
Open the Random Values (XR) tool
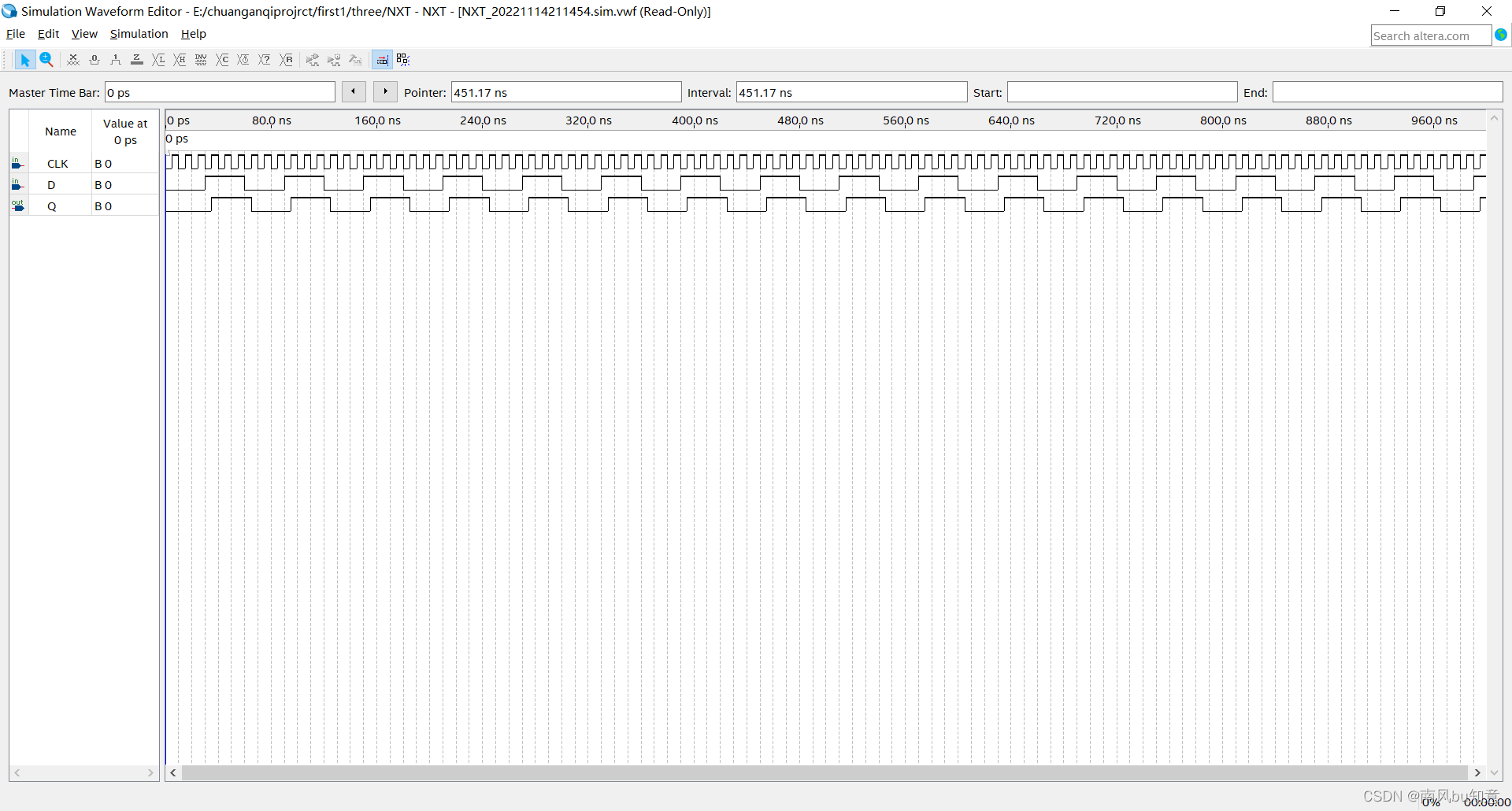point(286,60)
